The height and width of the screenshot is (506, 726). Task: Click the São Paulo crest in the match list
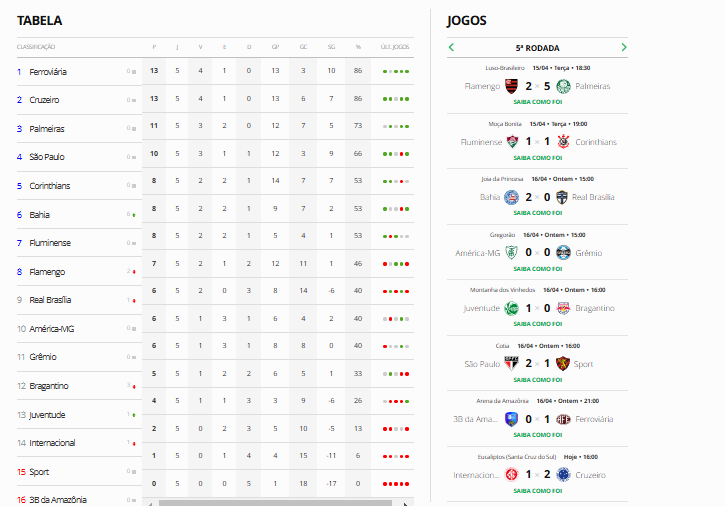click(512, 364)
